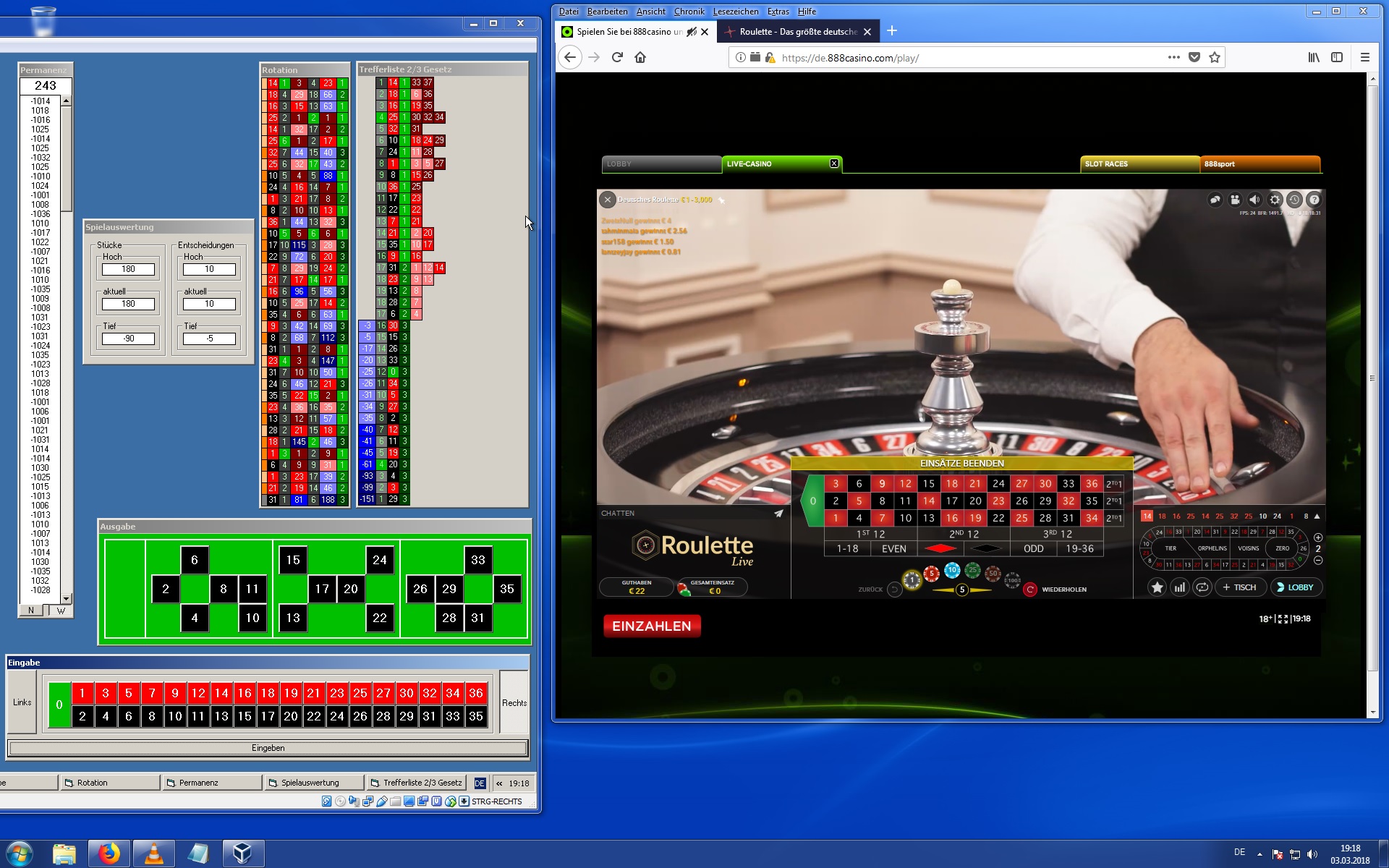Click the help question mark icon

point(1314,200)
